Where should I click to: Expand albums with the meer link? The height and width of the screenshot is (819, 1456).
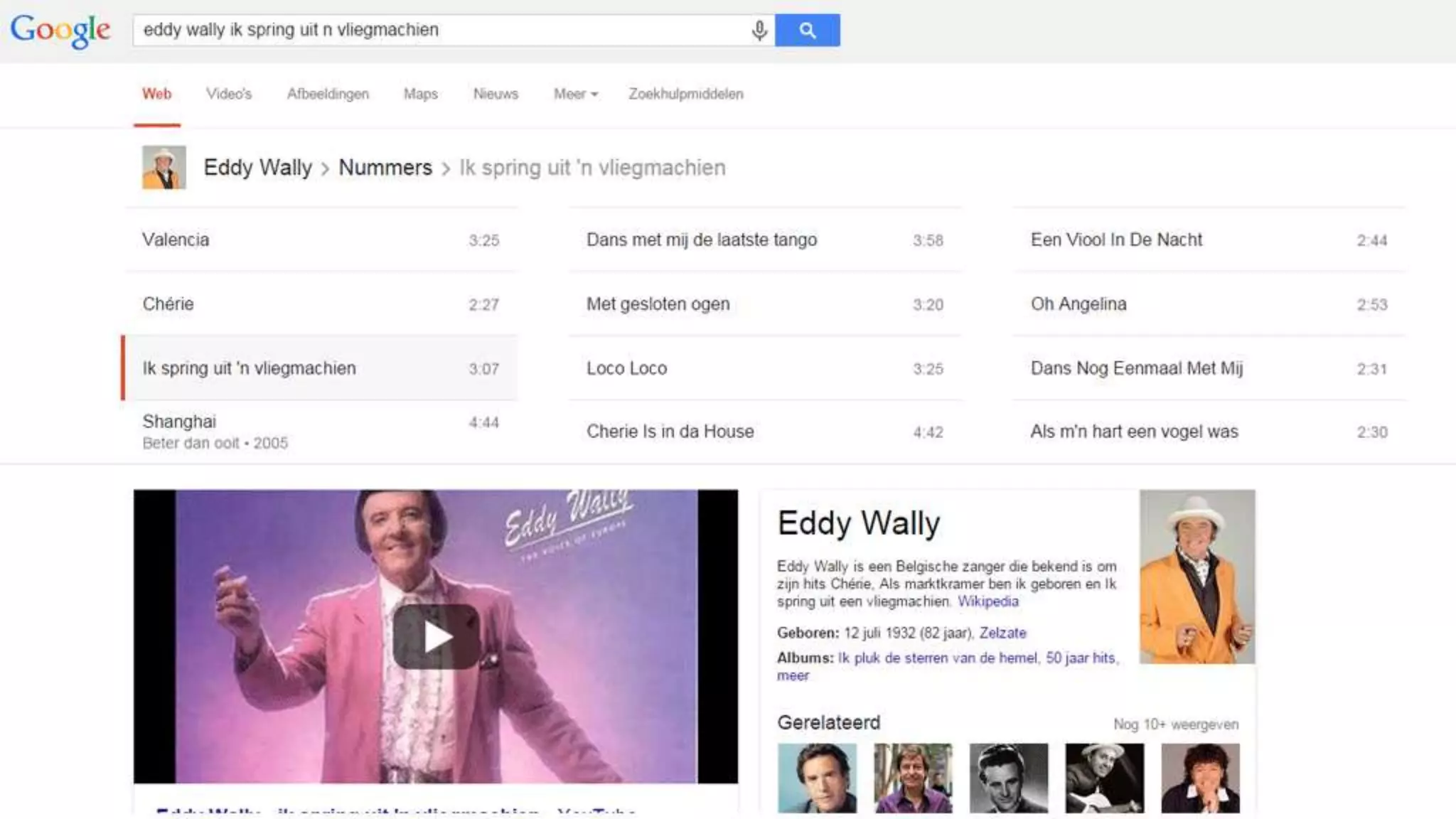[793, 675]
